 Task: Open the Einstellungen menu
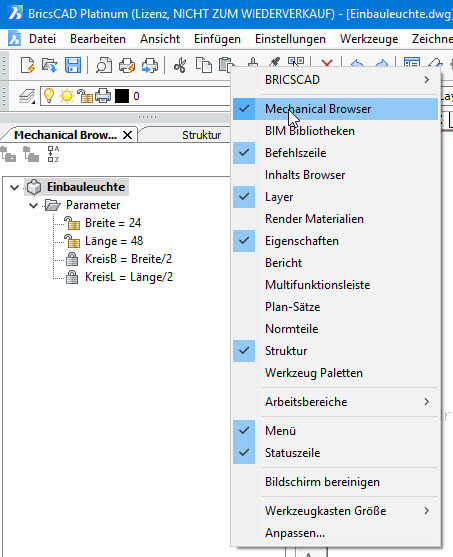[x=290, y=39]
